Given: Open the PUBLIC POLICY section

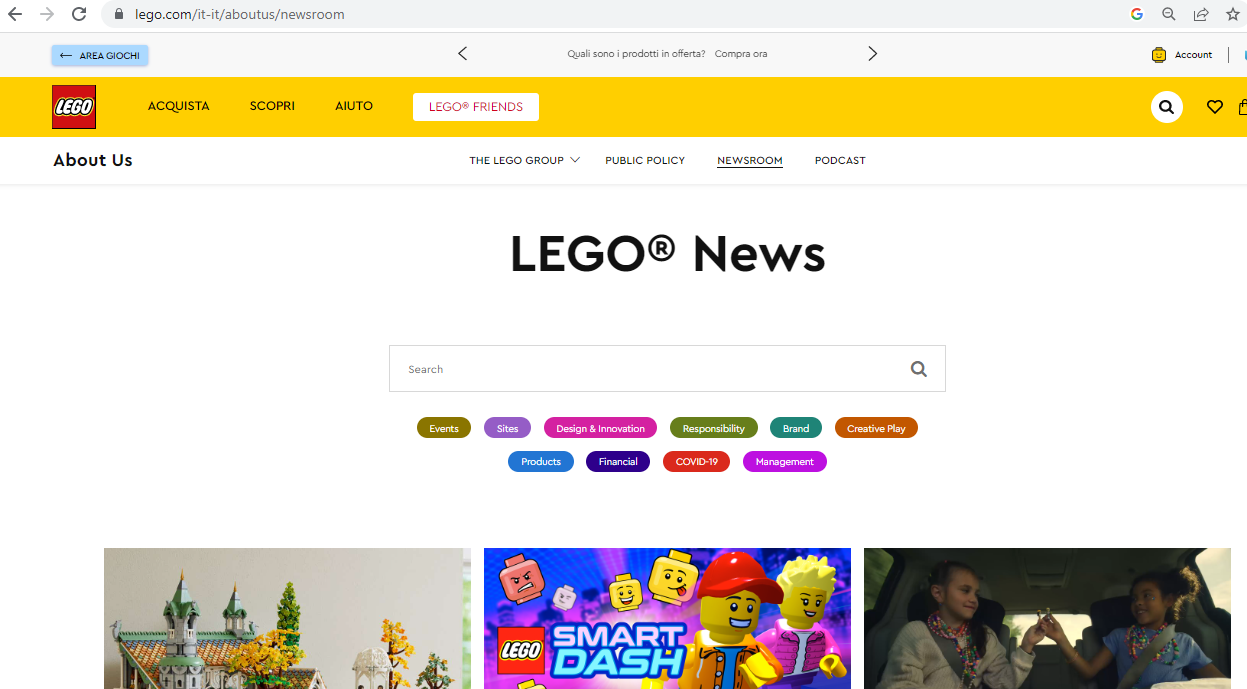Looking at the screenshot, I should pyautogui.click(x=645, y=160).
